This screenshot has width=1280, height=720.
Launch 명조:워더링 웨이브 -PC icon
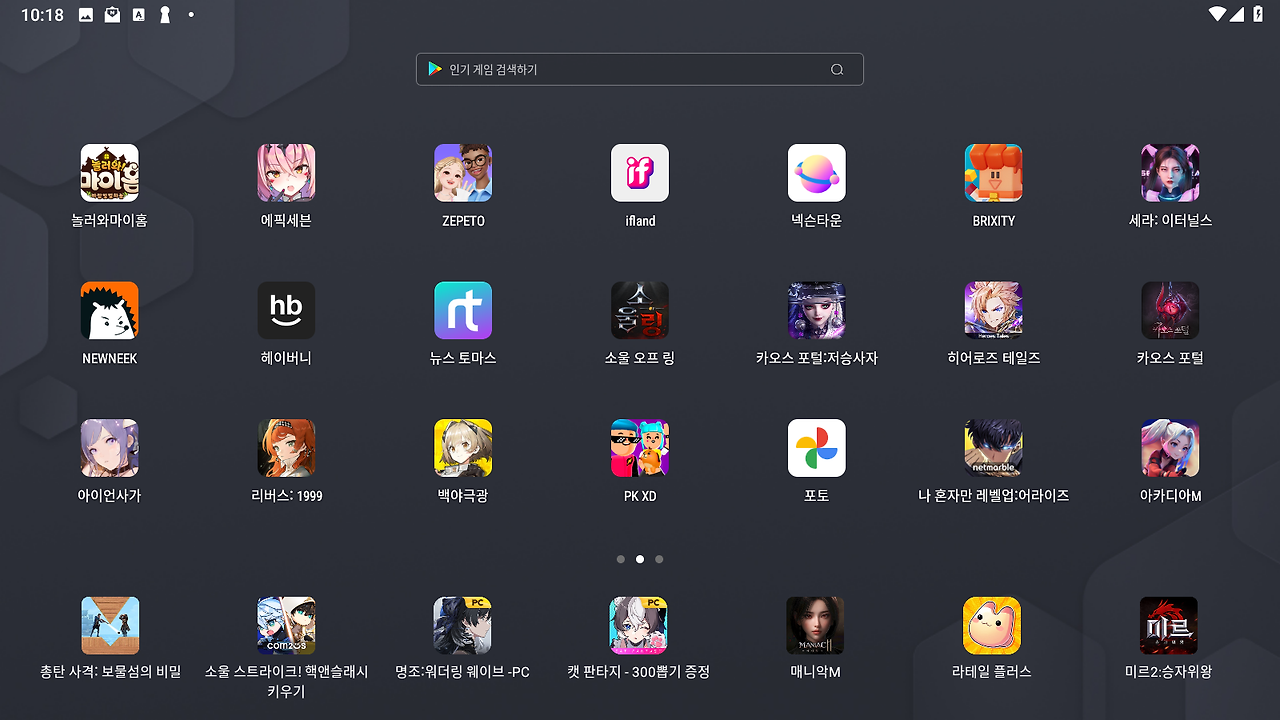click(462, 626)
